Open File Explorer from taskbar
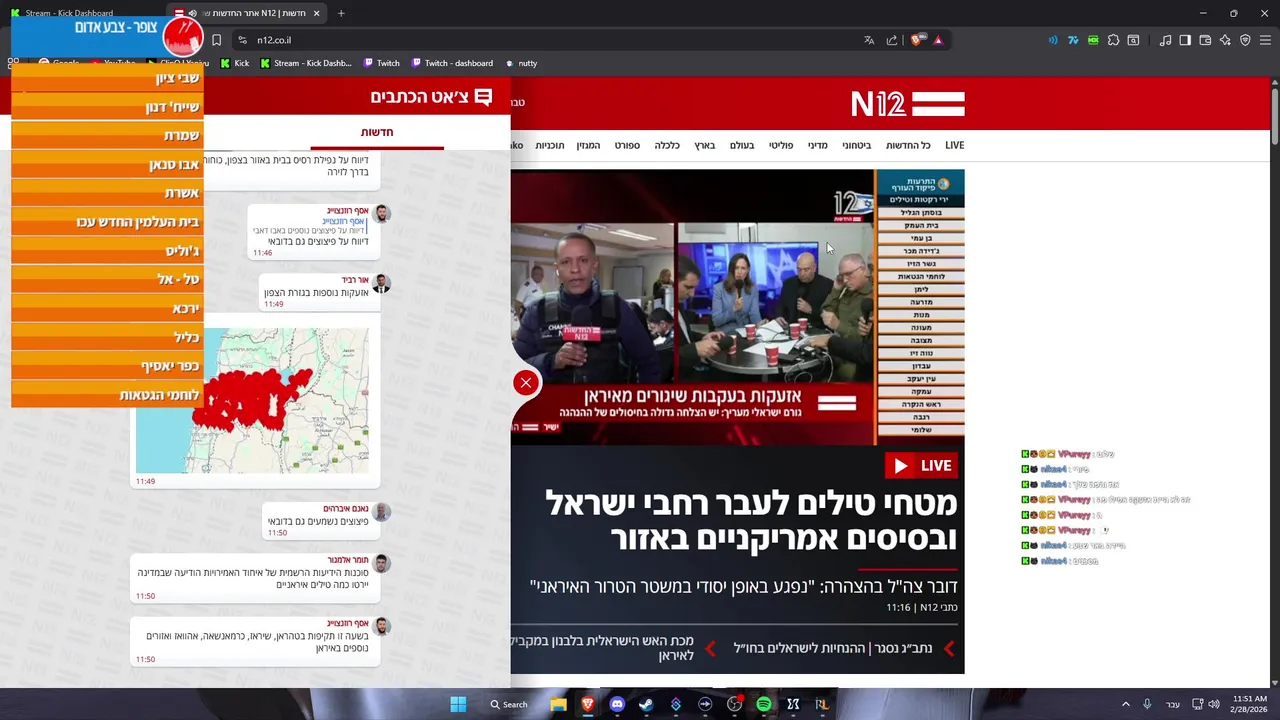1280x720 pixels. coord(558,704)
